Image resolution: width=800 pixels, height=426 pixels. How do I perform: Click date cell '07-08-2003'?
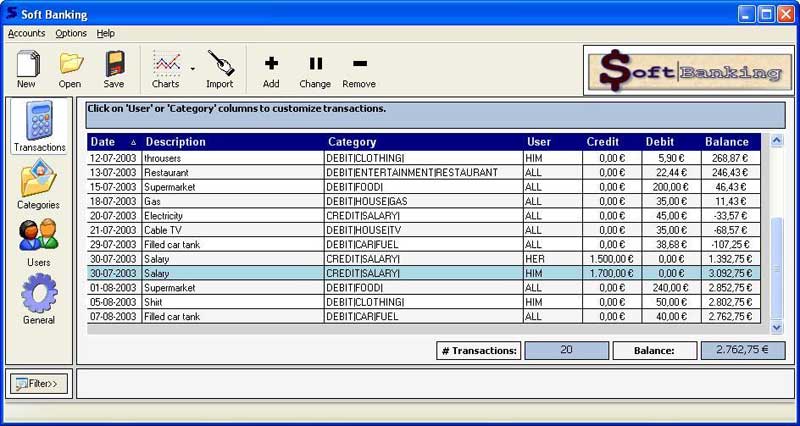click(113, 316)
